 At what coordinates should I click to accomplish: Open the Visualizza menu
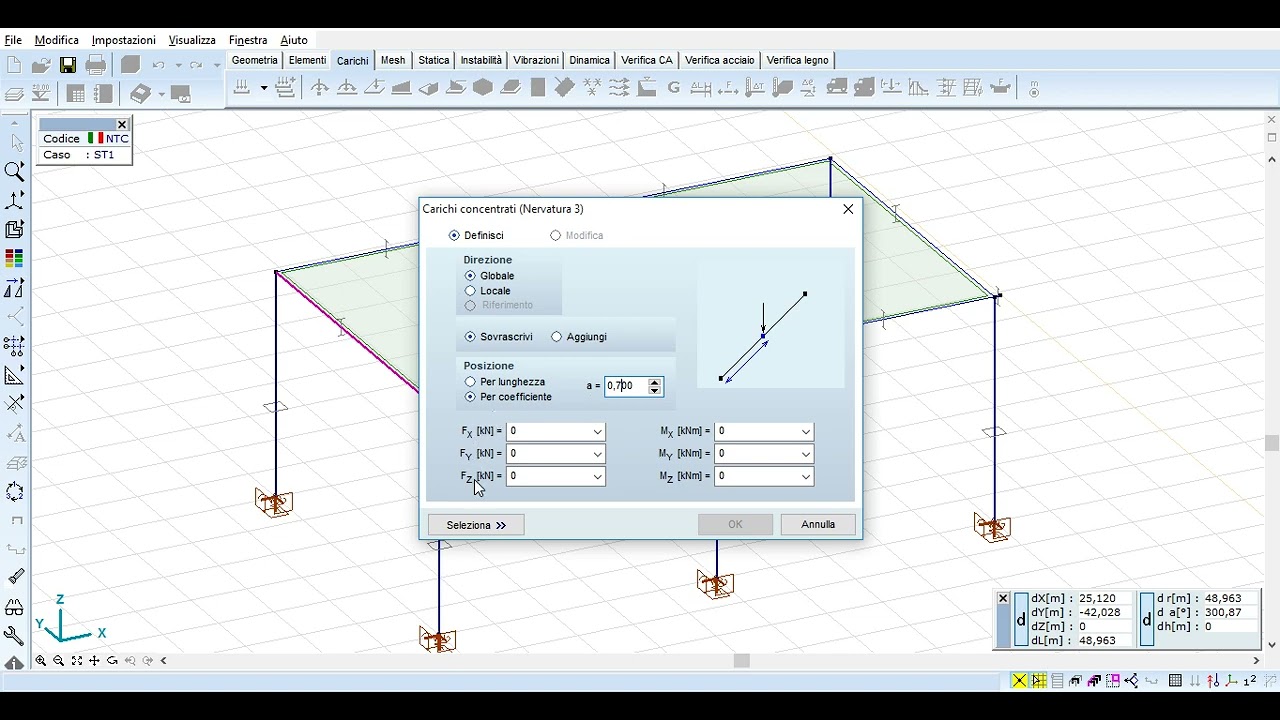(x=192, y=40)
